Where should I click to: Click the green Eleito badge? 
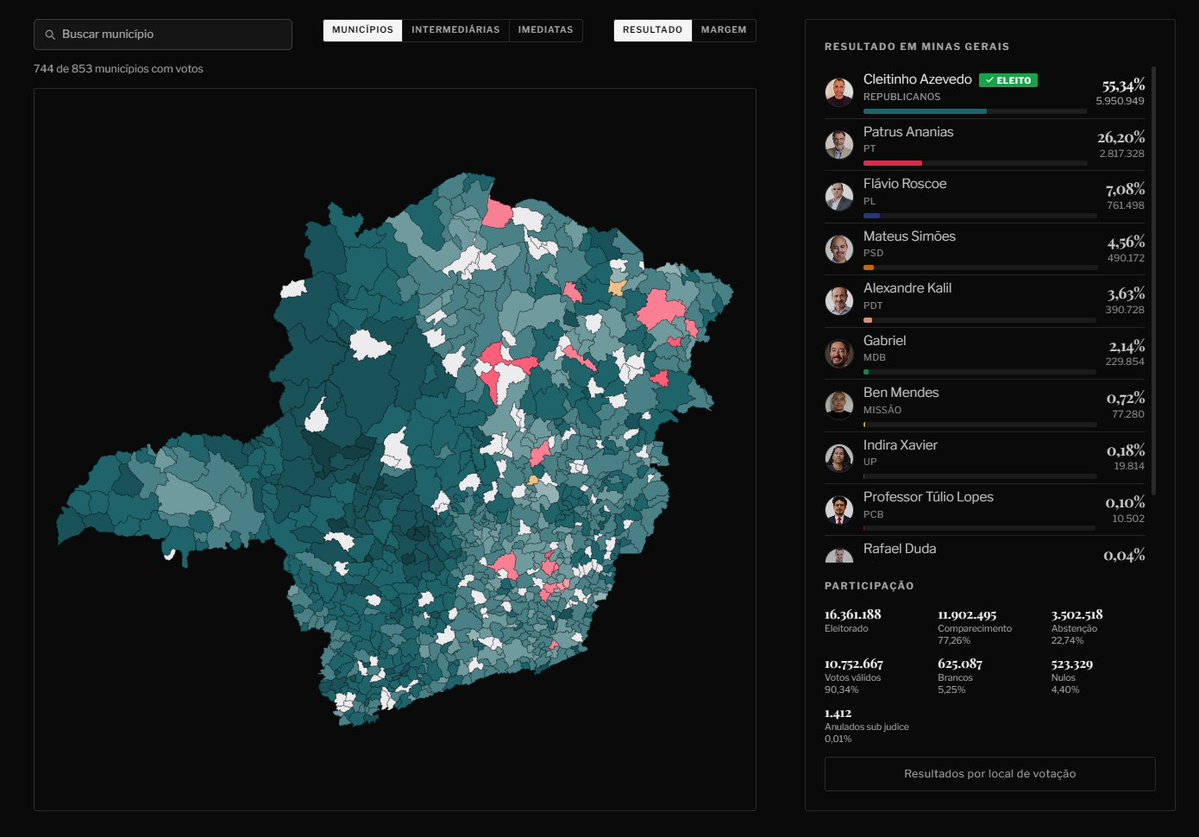(1008, 80)
